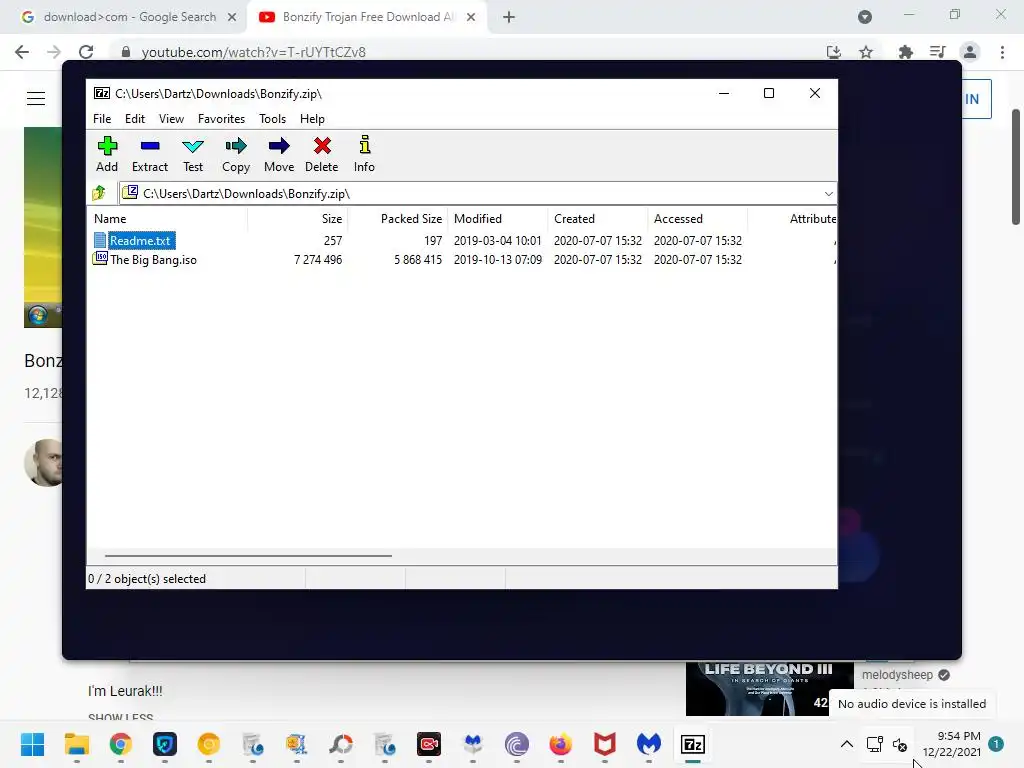Open Firefox from the taskbar
This screenshot has width=1024, height=768.
560,744
